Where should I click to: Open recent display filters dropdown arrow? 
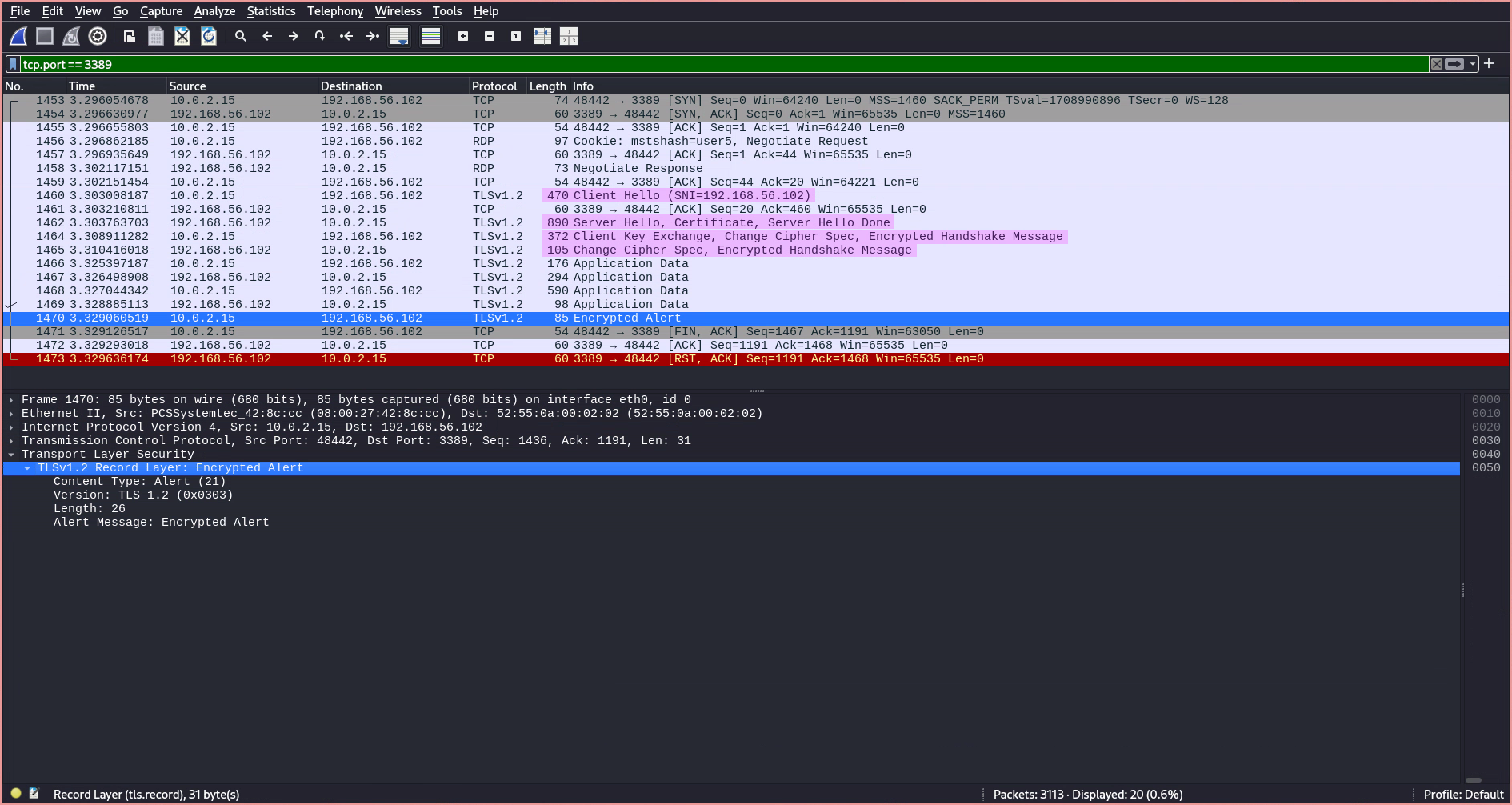tap(1473, 64)
